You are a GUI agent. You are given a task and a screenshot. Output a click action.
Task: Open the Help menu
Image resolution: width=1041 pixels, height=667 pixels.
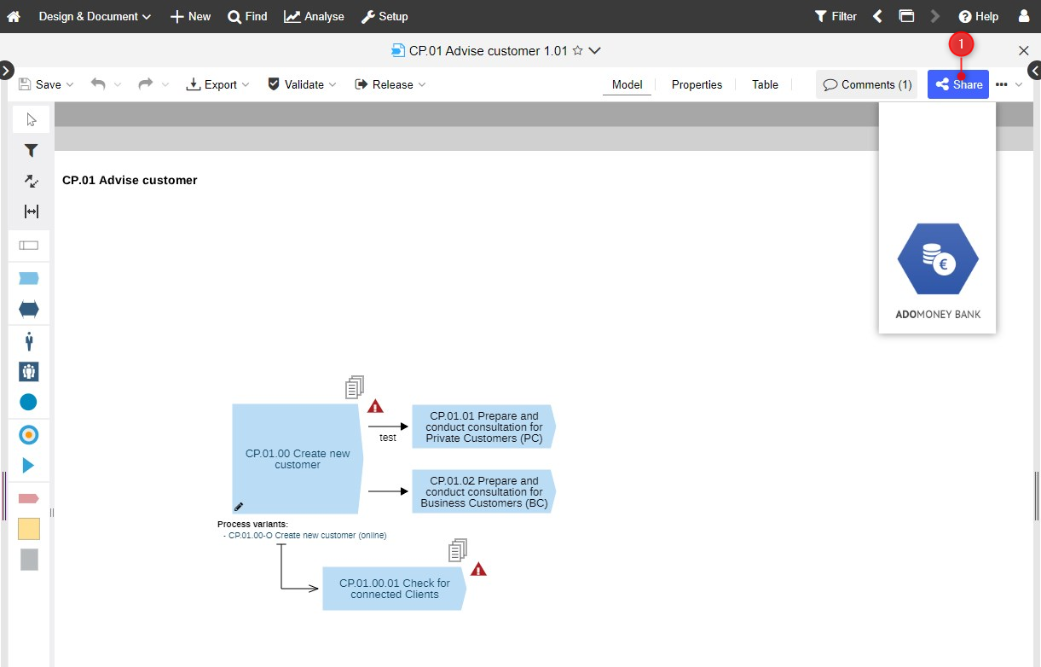pyautogui.click(x=979, y=17)
